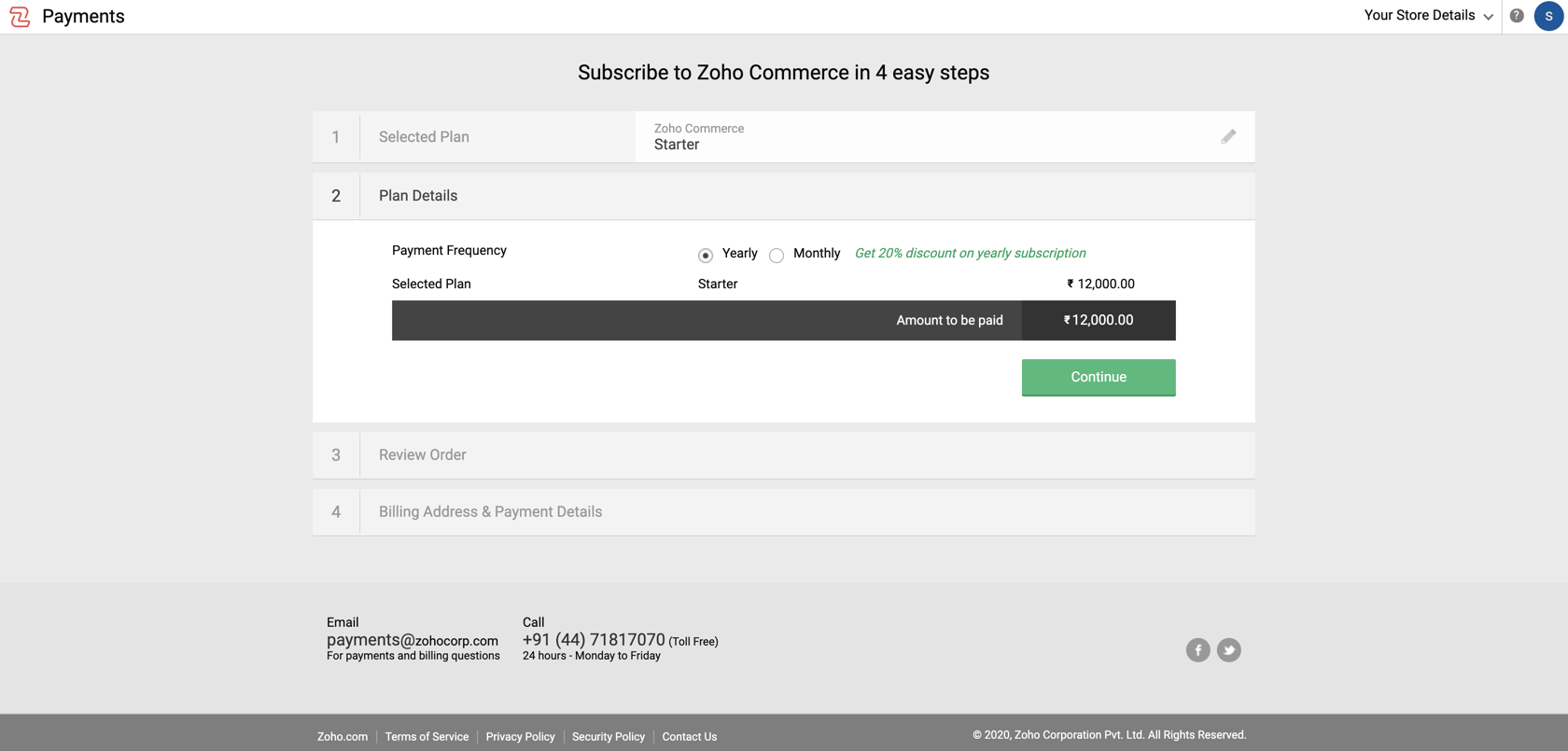Expand the Review Order step
Image resolution: width=1568 pixels, height=751 pixels.
click(x=784, y=455)
